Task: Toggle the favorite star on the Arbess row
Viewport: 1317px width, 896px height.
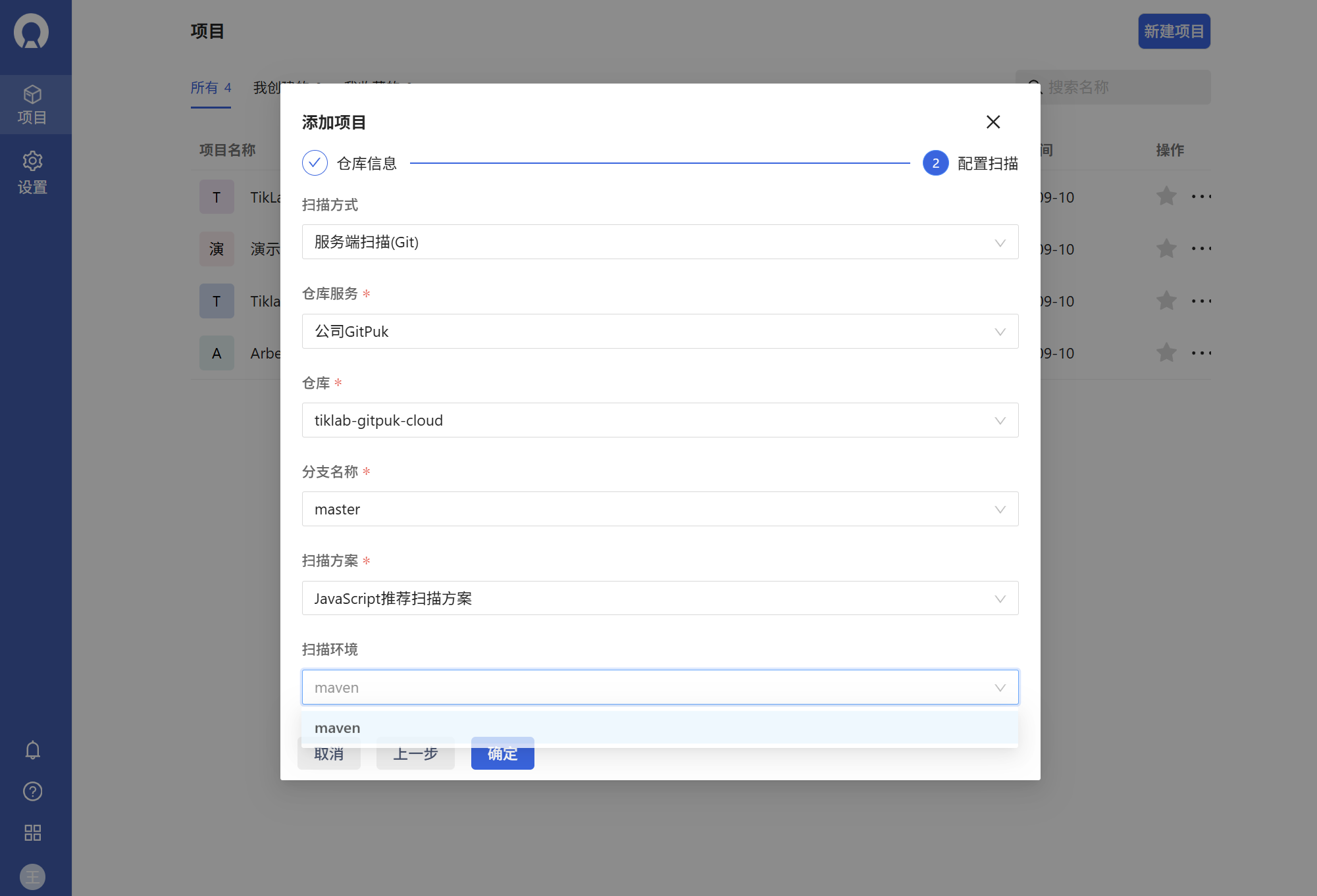Action: click(1166, 353)
